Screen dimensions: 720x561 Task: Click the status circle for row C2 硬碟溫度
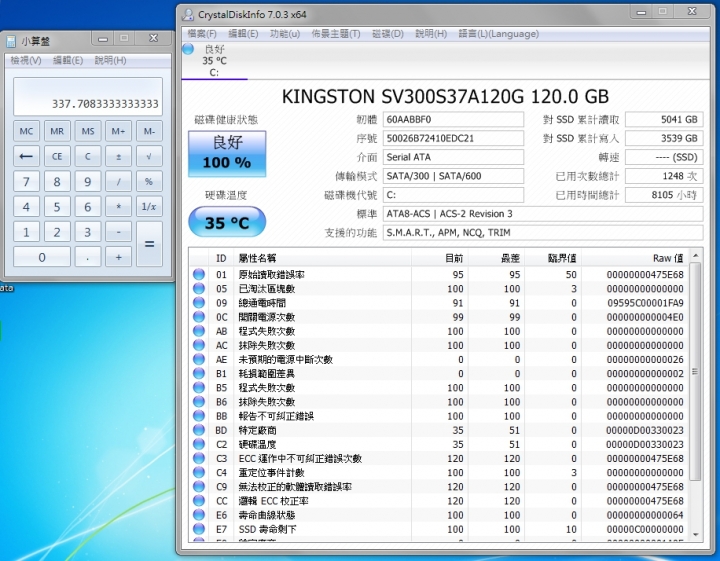199,444
